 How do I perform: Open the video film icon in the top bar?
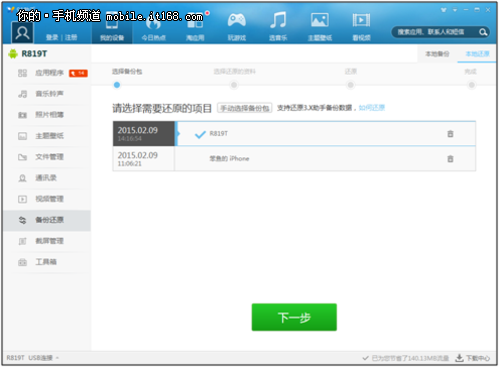coord(361,20)
